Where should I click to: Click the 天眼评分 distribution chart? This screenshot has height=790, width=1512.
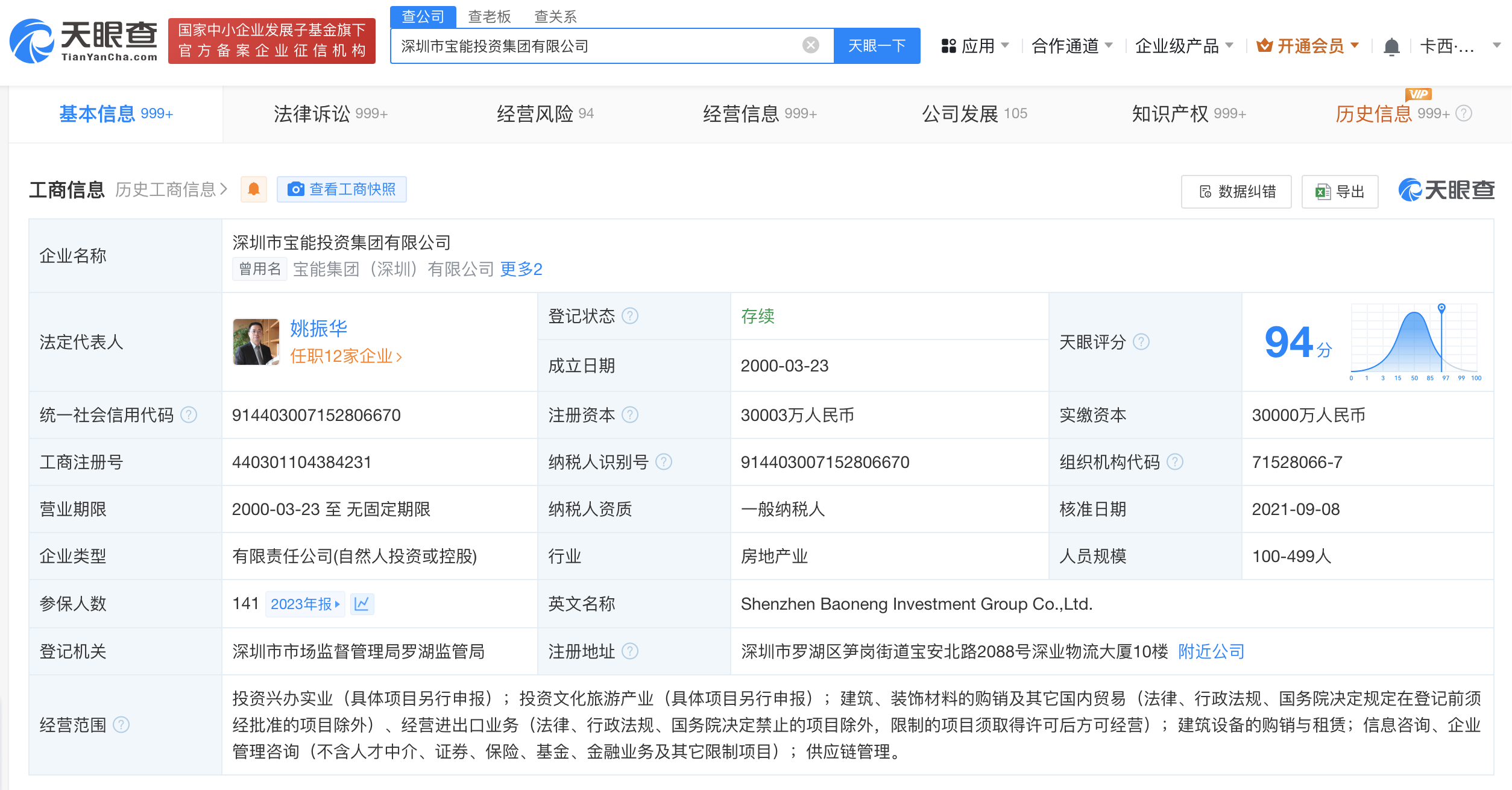pyautogui.click(x=1414, y=343)
